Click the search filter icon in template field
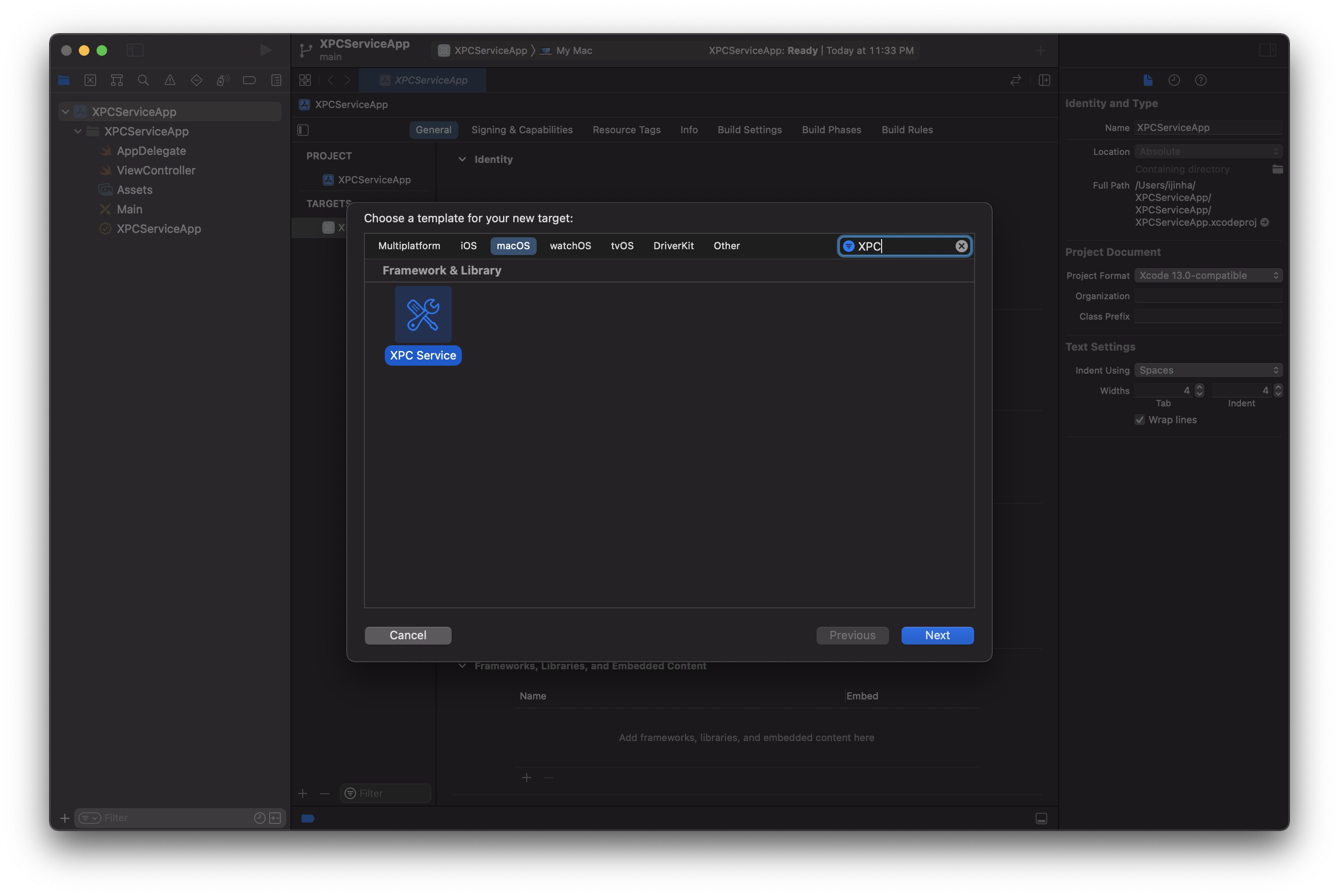 [x=849, y=246]
